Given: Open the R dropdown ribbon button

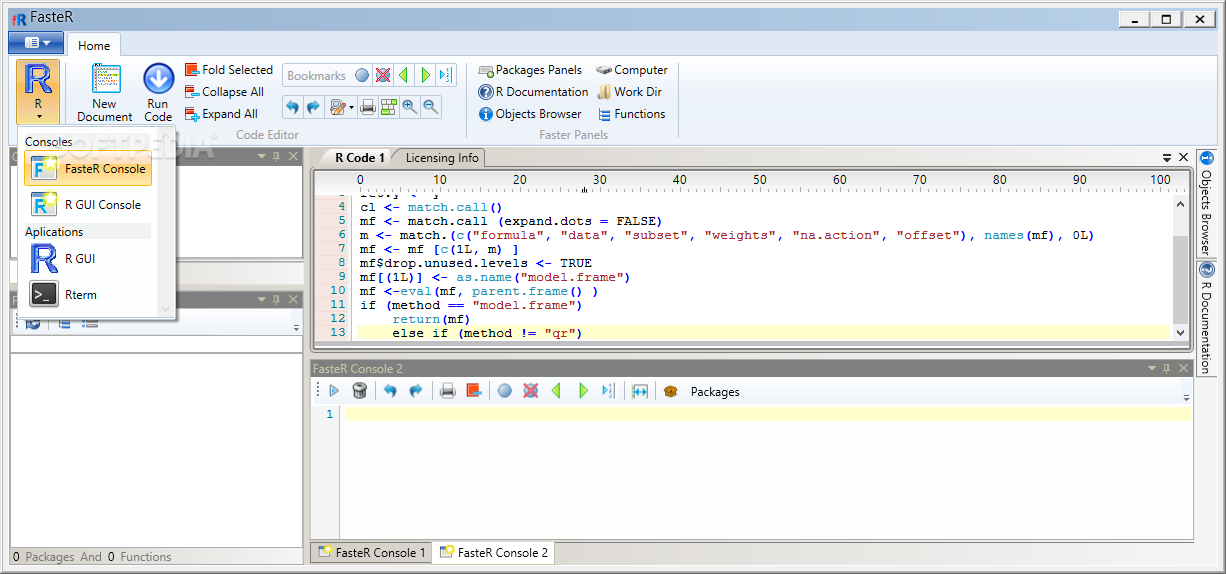Looking at the screenshot, I should (38, 92).
